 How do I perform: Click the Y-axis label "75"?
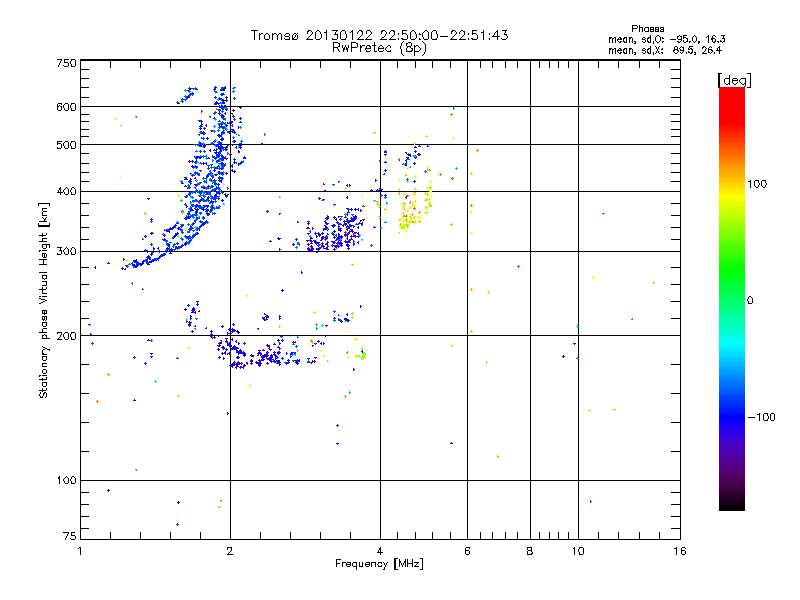[x=70, y=536]
